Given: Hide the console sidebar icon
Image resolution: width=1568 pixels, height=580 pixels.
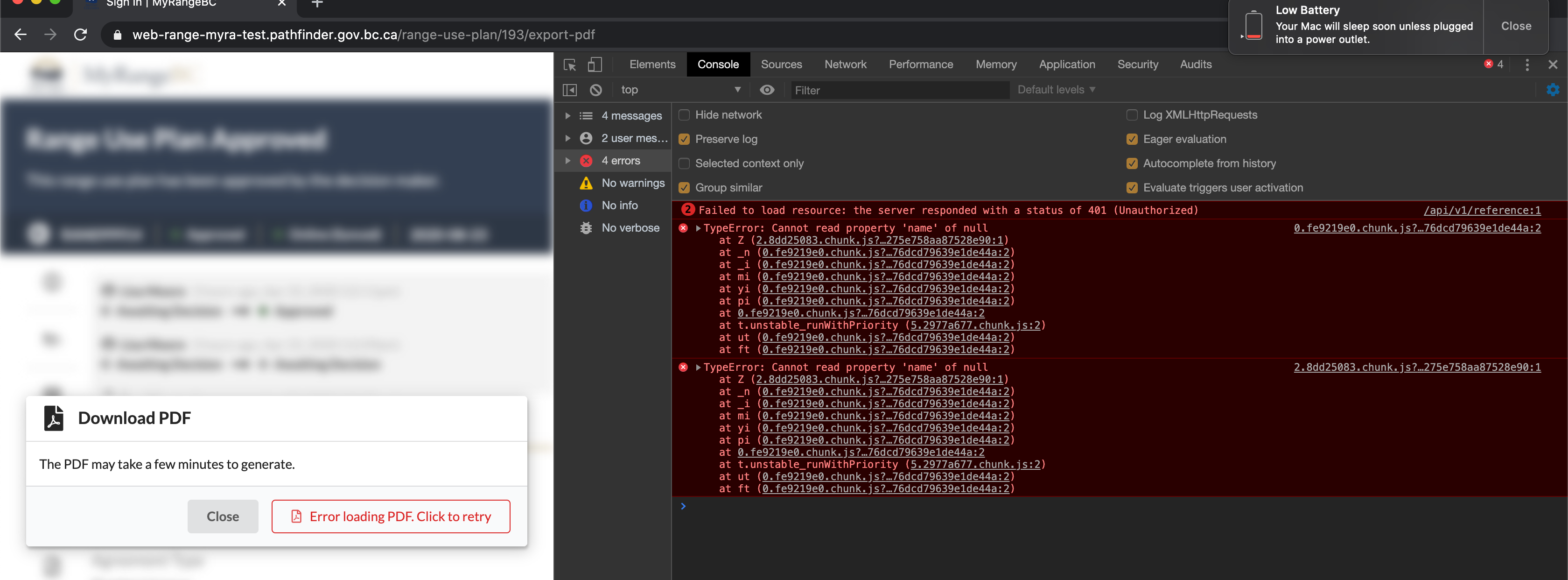Looking at the screenshot, I should point(570,90).
